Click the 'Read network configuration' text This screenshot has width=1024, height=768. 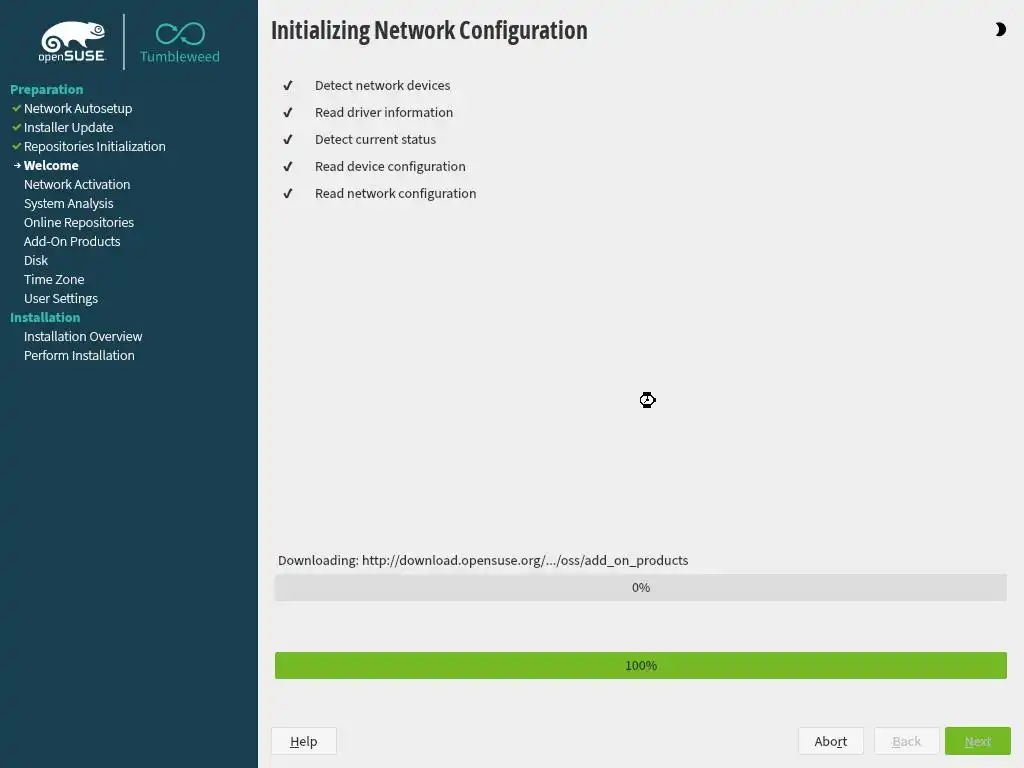[x=396, y=193]
